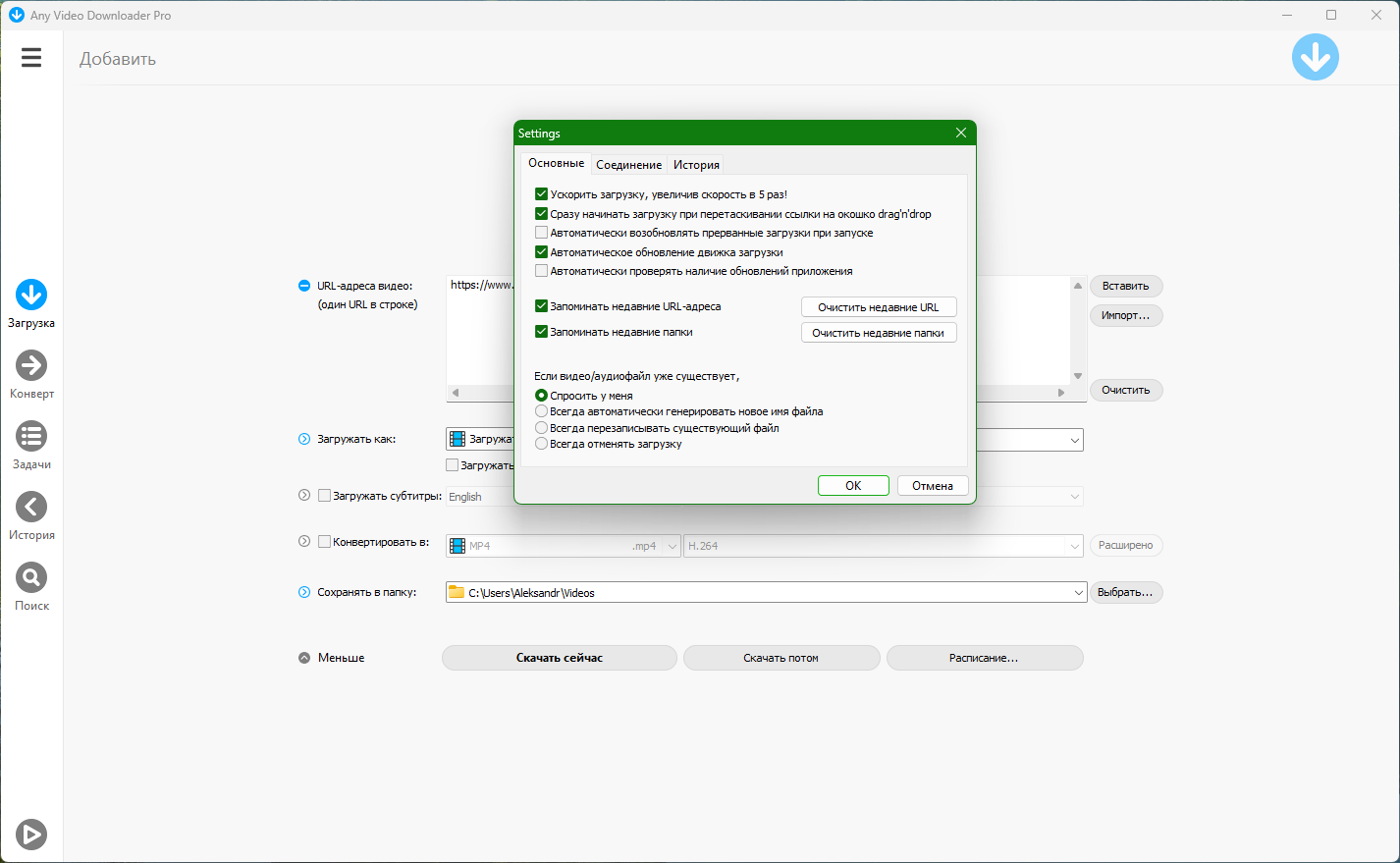Image resolution: width=1400 pixels, height=863 pixels.
Task: Click the app logo in title bar
Action: tap(16, 15)
